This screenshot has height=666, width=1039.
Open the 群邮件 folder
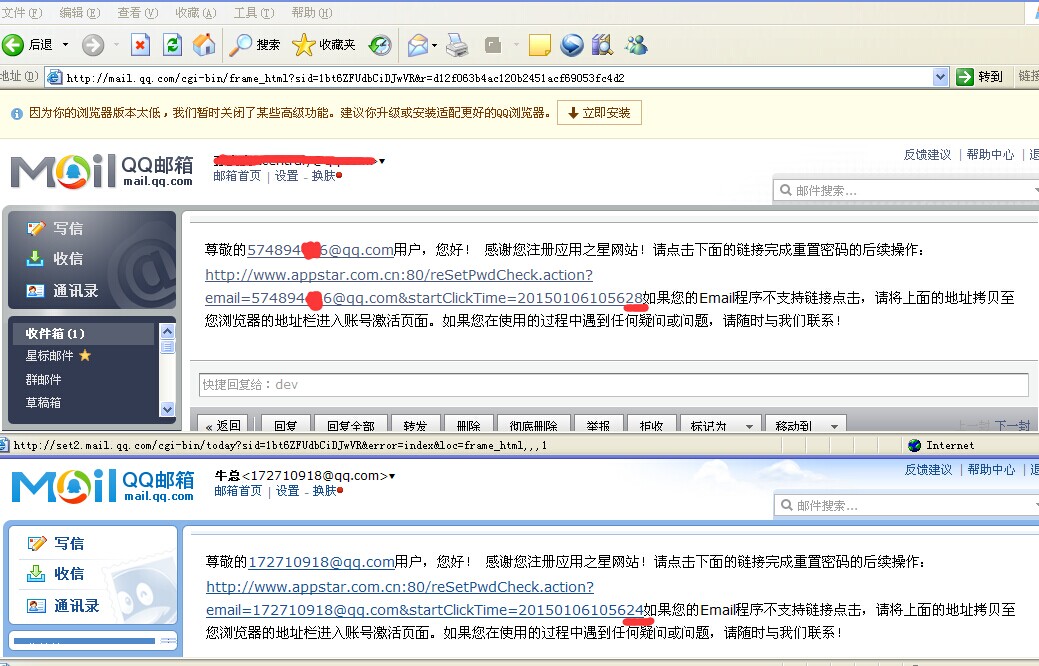click(44, 380)
